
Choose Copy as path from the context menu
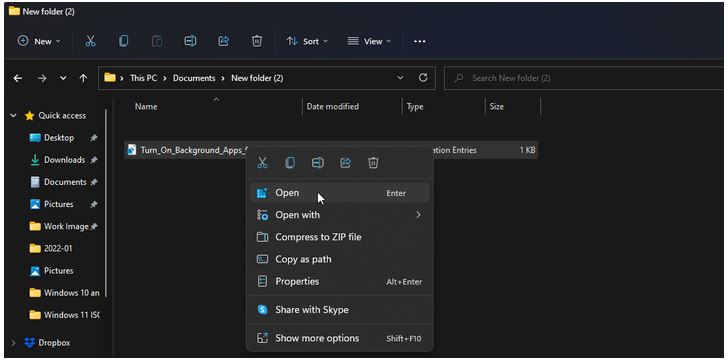point(339,259)
